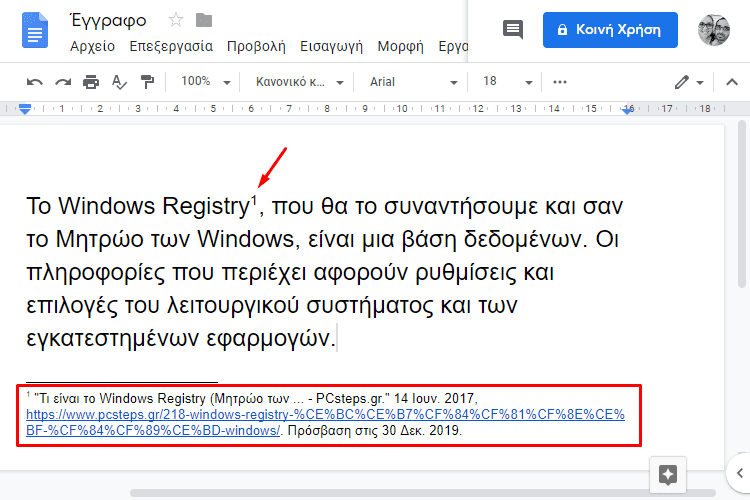The width and height of the screenshot is (750, 500).
Task: Click the left indent marker on ruler
Action: (x=25, y=109)
